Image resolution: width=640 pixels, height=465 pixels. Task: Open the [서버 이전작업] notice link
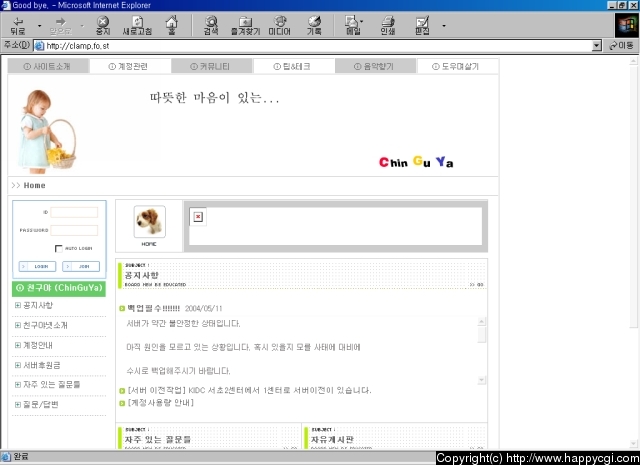pyautogui.click(x=249, y=390)
